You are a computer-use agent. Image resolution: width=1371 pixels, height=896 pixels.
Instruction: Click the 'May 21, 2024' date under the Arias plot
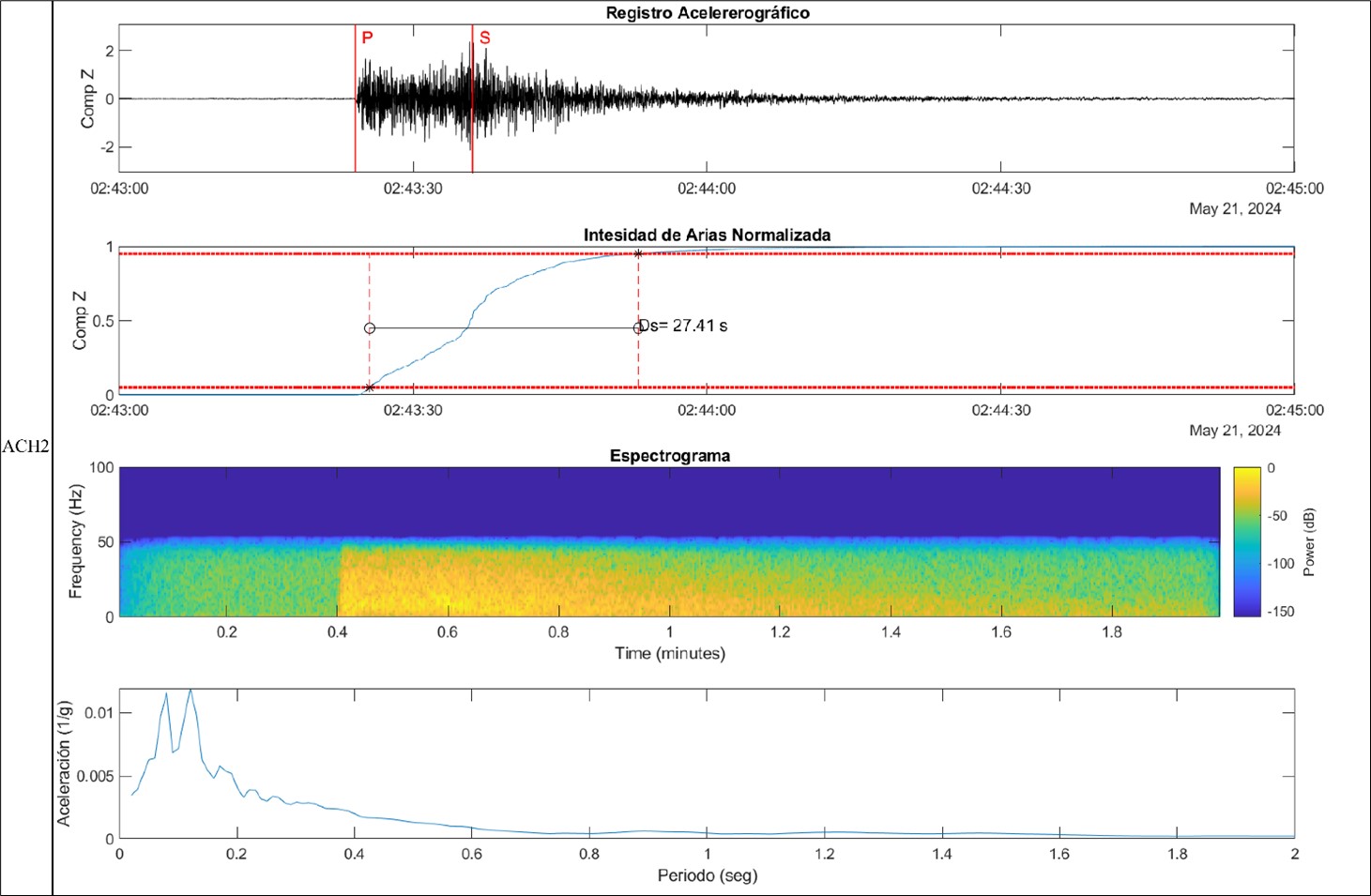click(1235, 430)
